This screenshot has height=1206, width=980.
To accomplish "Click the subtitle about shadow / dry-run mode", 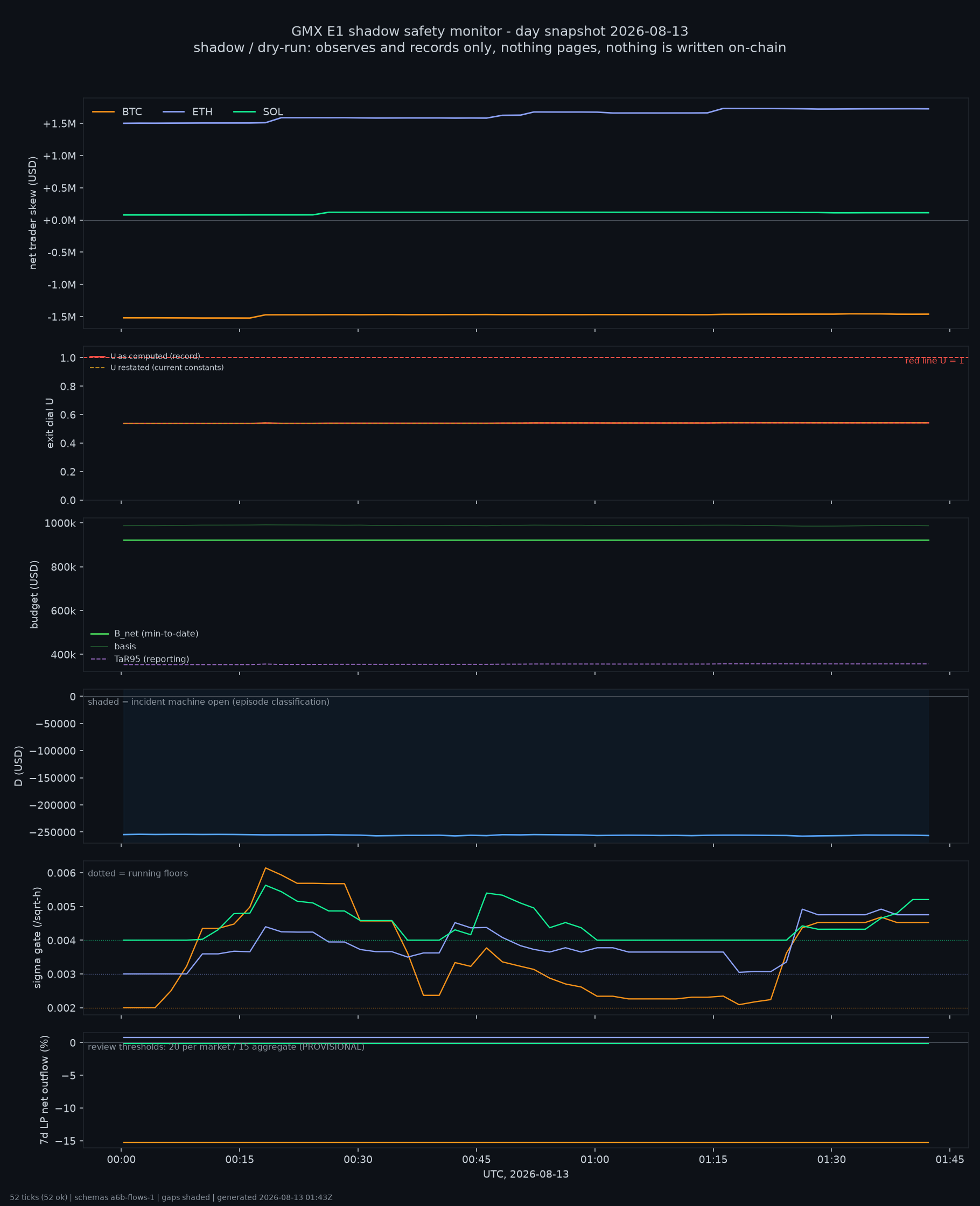I will coord(489,48).
